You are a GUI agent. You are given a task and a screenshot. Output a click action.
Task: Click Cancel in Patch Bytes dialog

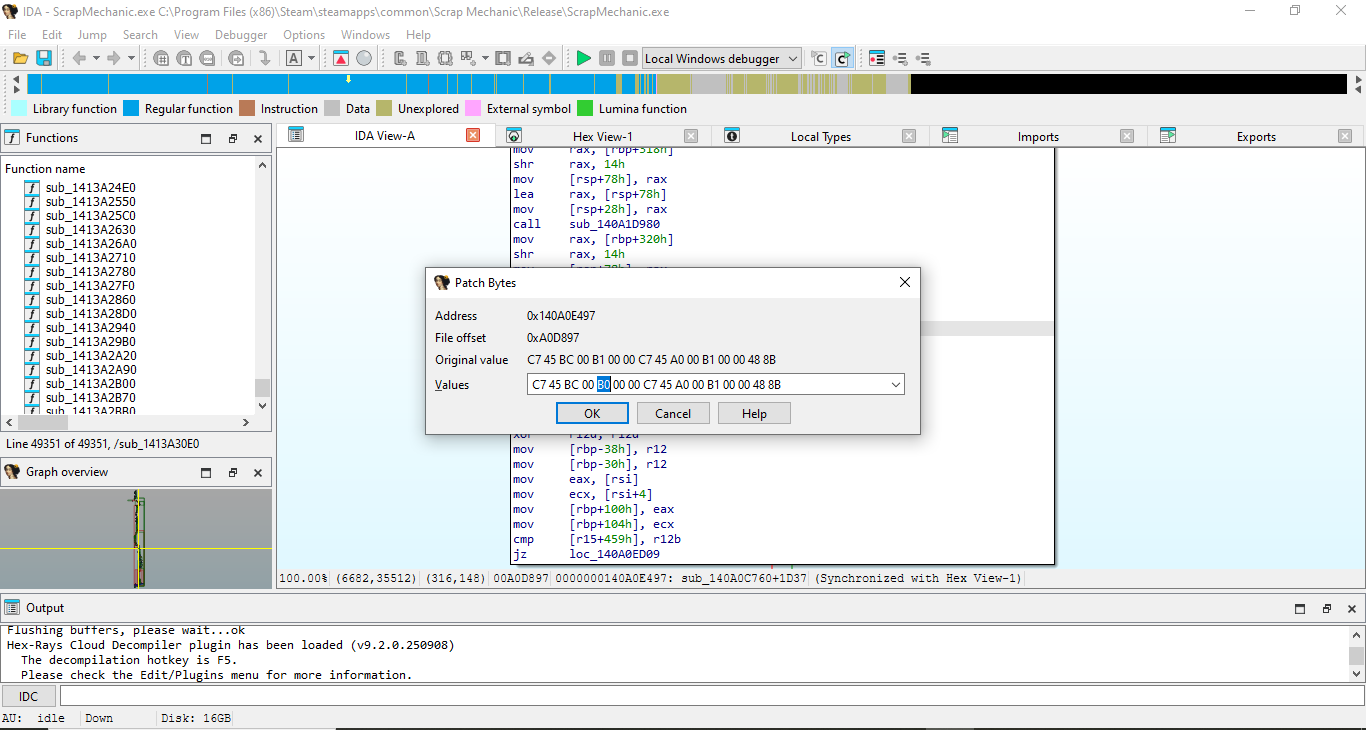click(673, 413)
